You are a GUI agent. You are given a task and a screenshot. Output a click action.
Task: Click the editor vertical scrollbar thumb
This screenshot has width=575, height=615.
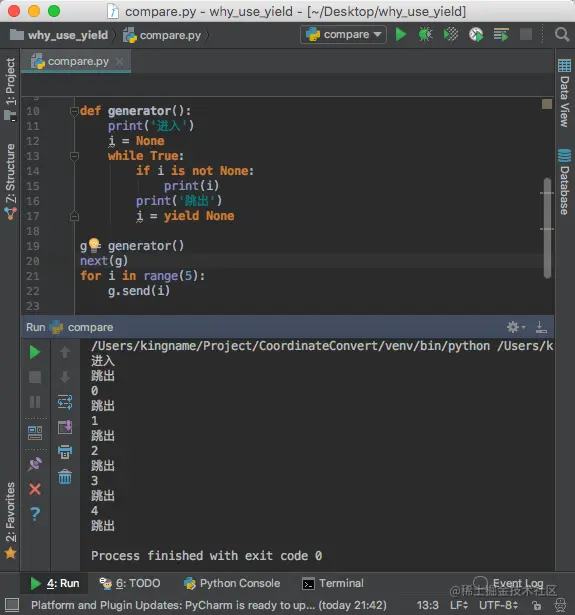click(x=547, y=228)
